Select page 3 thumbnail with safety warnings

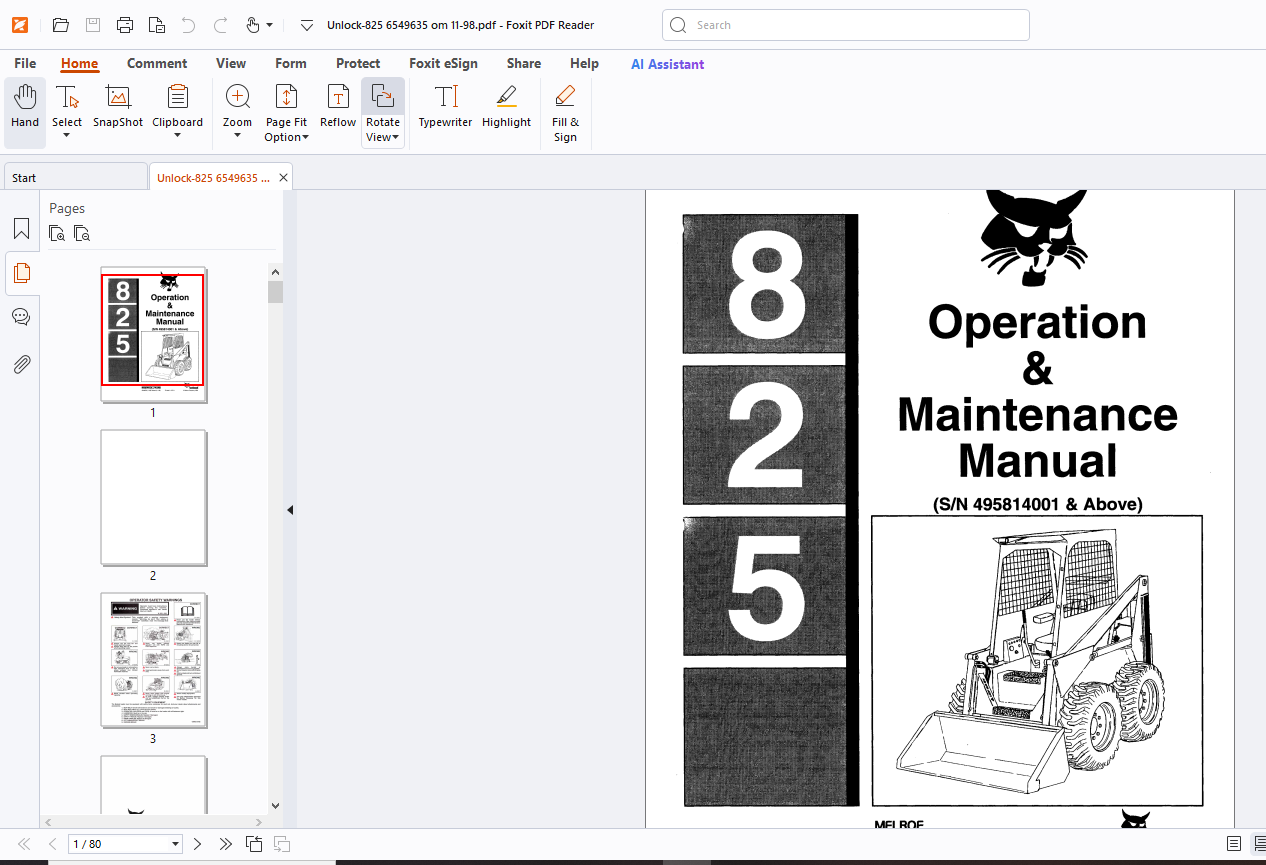click(x=153, y=660)
